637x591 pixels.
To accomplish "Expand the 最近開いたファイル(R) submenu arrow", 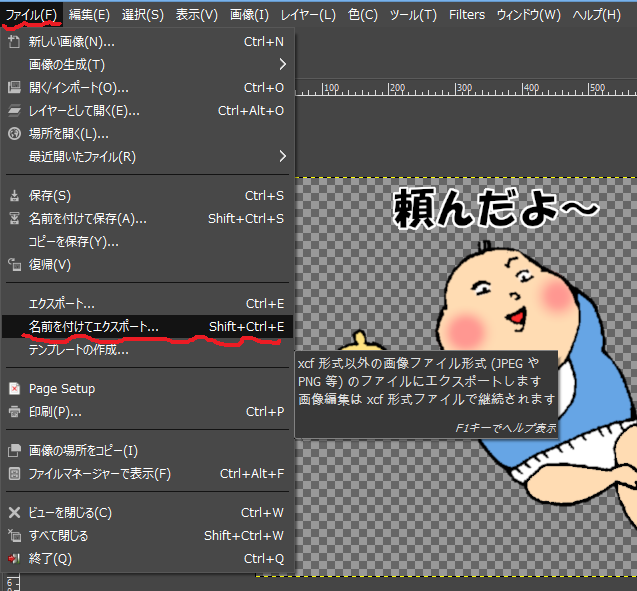I will pyautogui.click(x=283, y=156).
